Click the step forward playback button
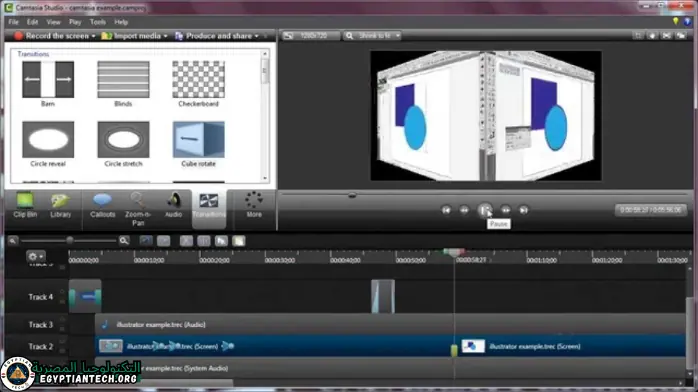Viewport: 698px width, 392px height. click(x=506, y=210)
